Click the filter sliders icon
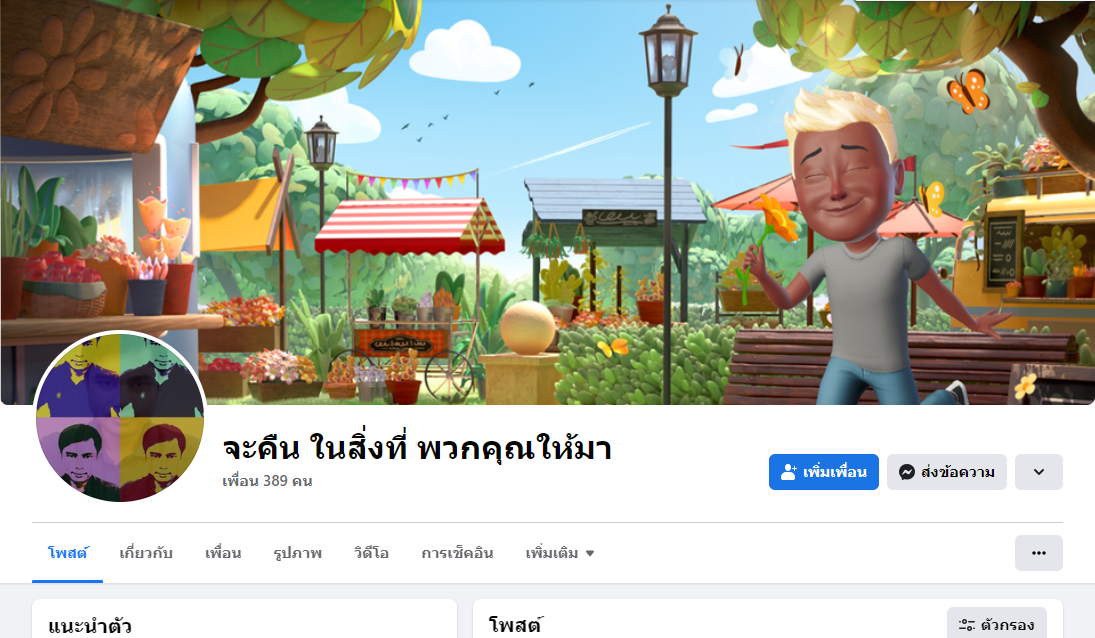The image size is (1095, 638). 967,625
